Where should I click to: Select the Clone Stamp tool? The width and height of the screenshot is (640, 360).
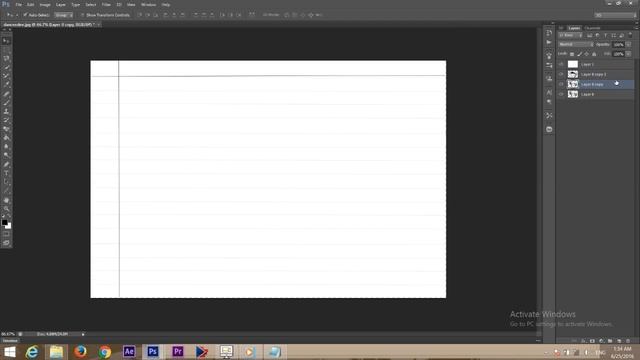[6, 111]
